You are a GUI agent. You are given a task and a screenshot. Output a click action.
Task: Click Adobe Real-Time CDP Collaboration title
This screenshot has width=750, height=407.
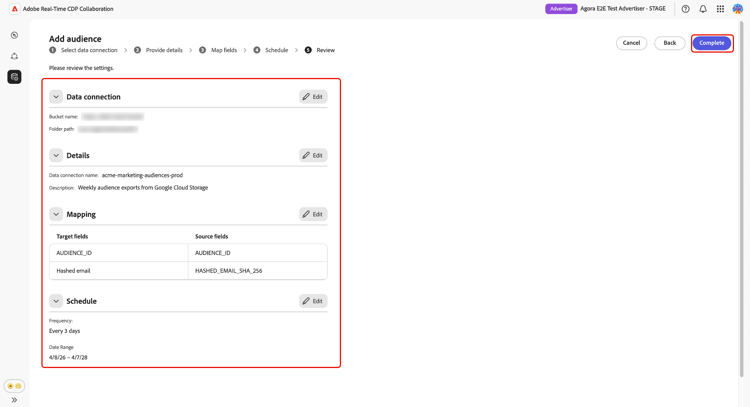point(68,9)
